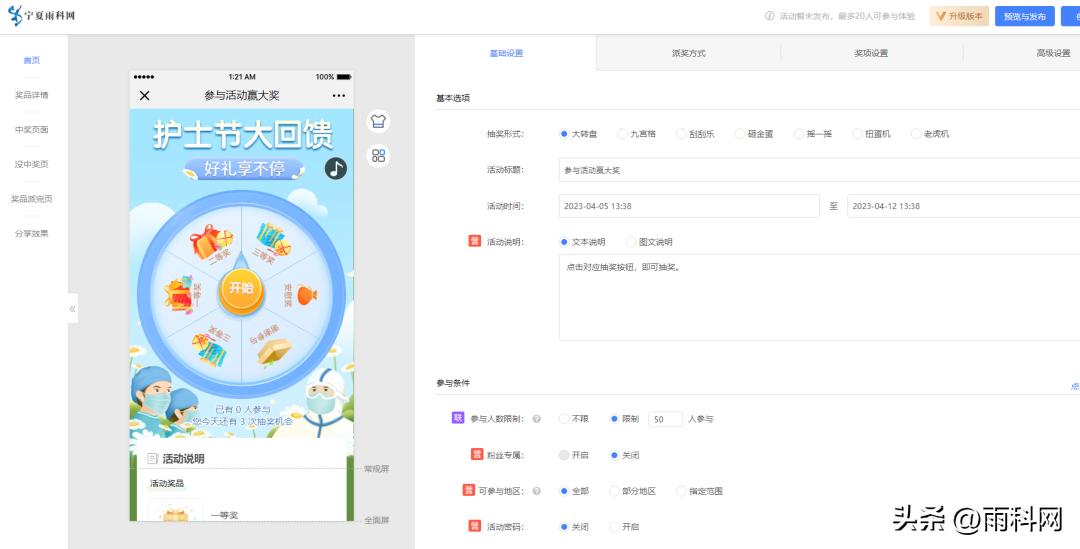Set 可参与地区 to 全部
The width and height of the screenshot is (1080, 549).
pyautogui.click(x=565, y=491)
